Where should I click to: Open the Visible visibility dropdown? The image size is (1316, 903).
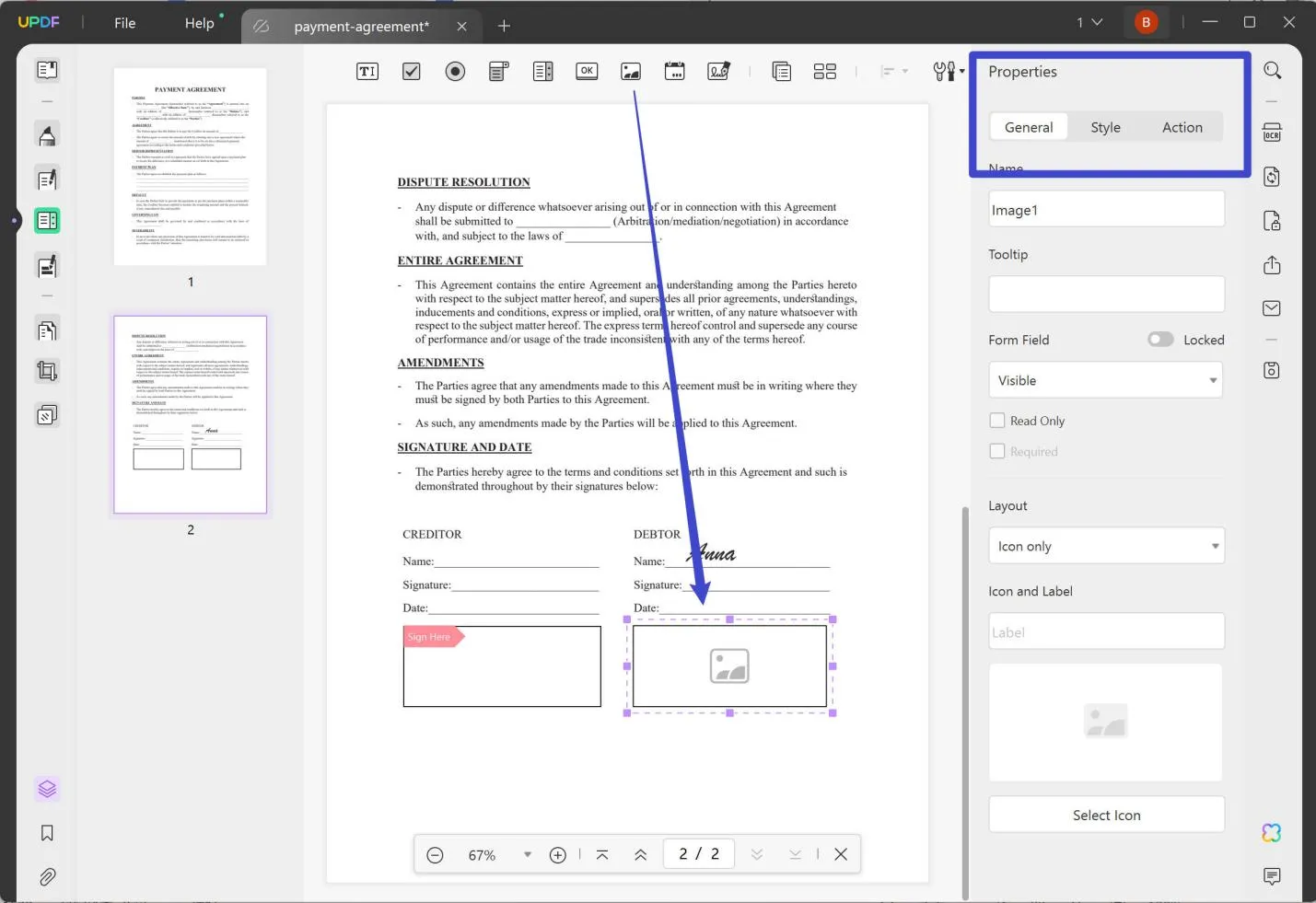(x=1104, y=379)
